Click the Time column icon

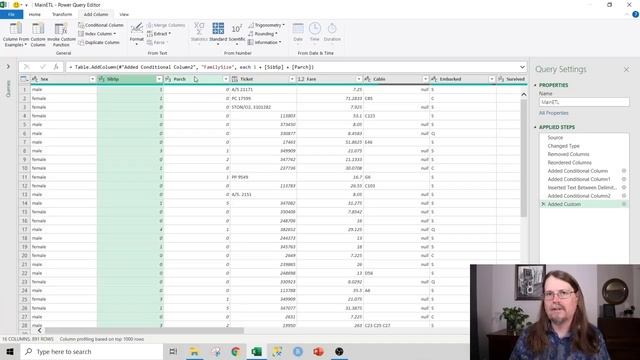pyautogui.click(x=315, y=29)
